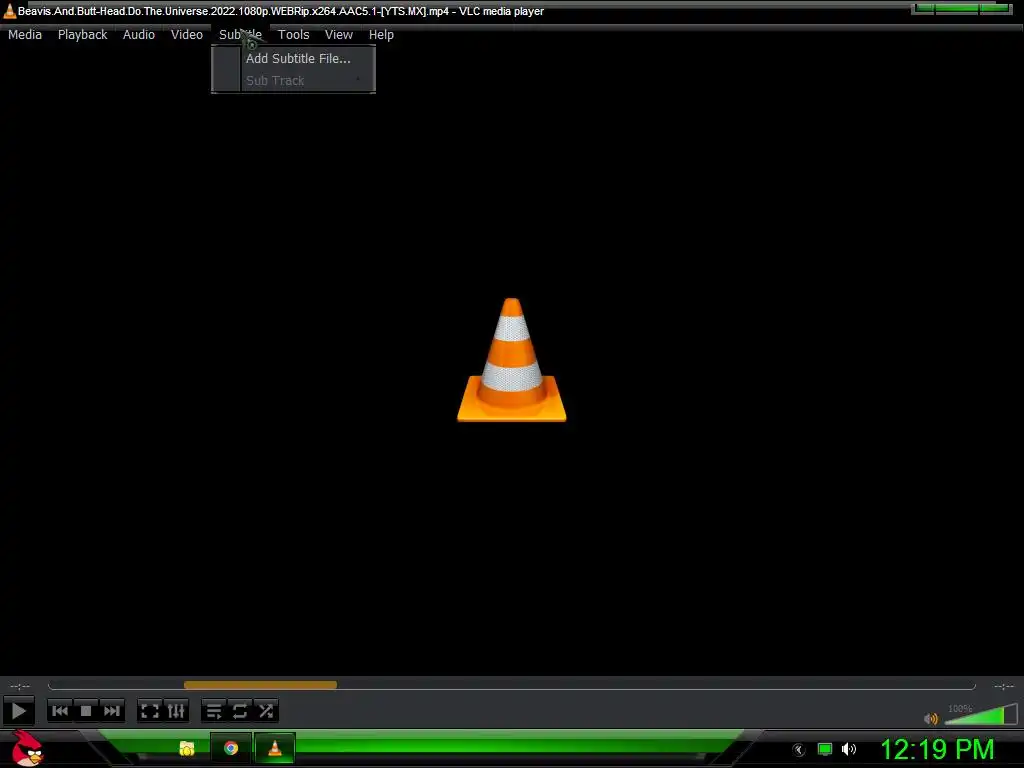Open the Audio menu
This screenshot has width=1024, height=768.
pos(138,35)
